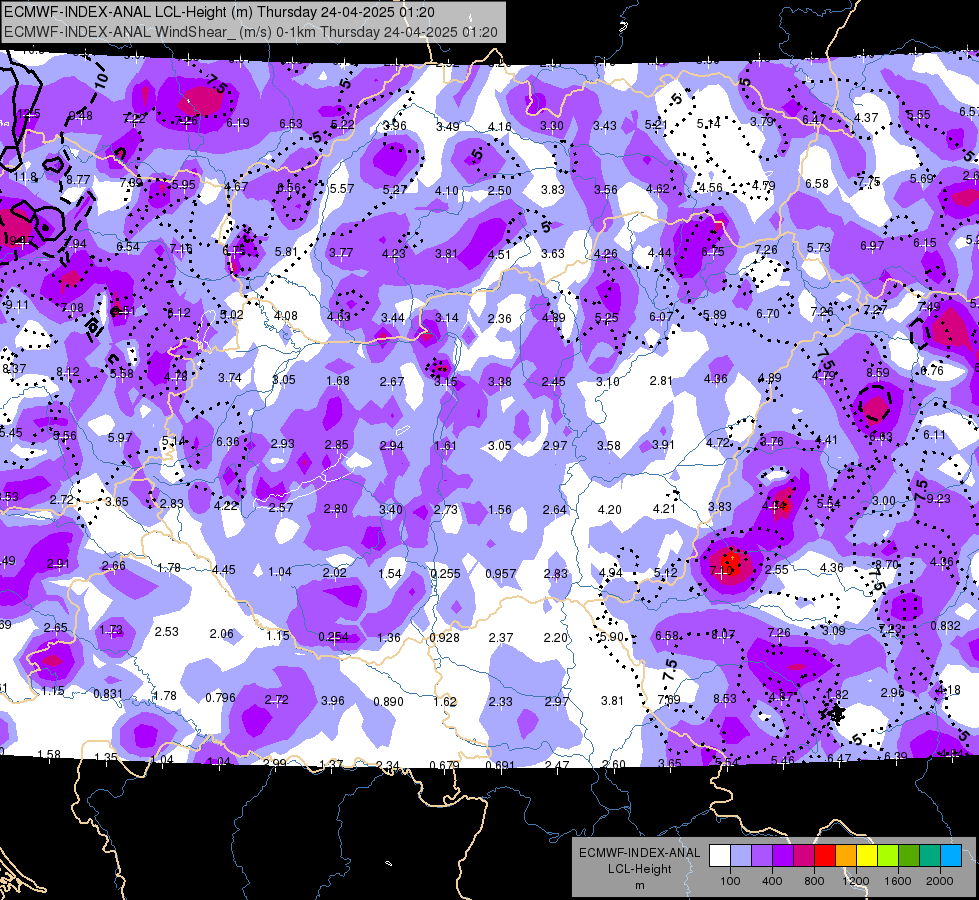Click the WindShear 0-1km title line

coord(251,32)
